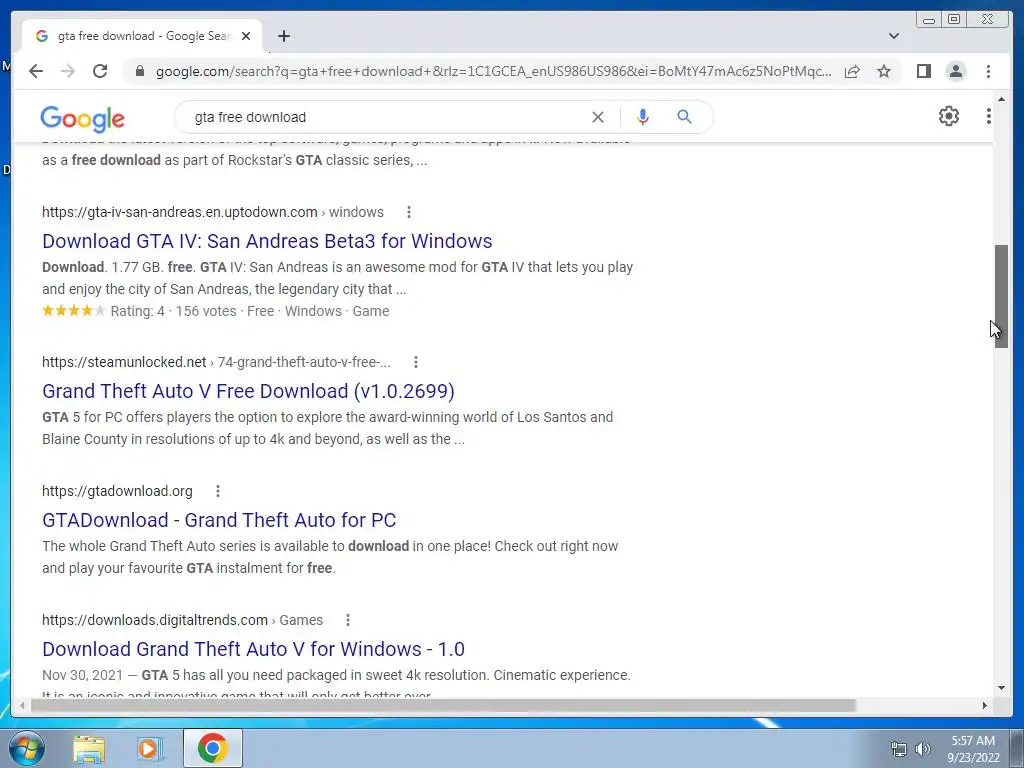Open the tab search dropdown arrow
Screen dimensions: 1024x768
tap(893, 36)
